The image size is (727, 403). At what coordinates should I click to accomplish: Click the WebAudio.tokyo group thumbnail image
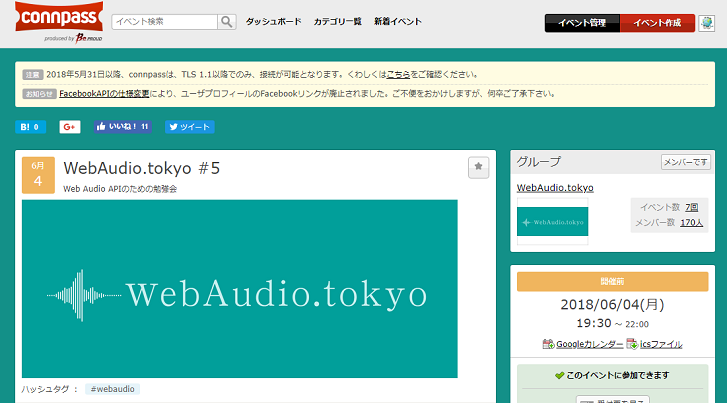(x=552, y=221)
